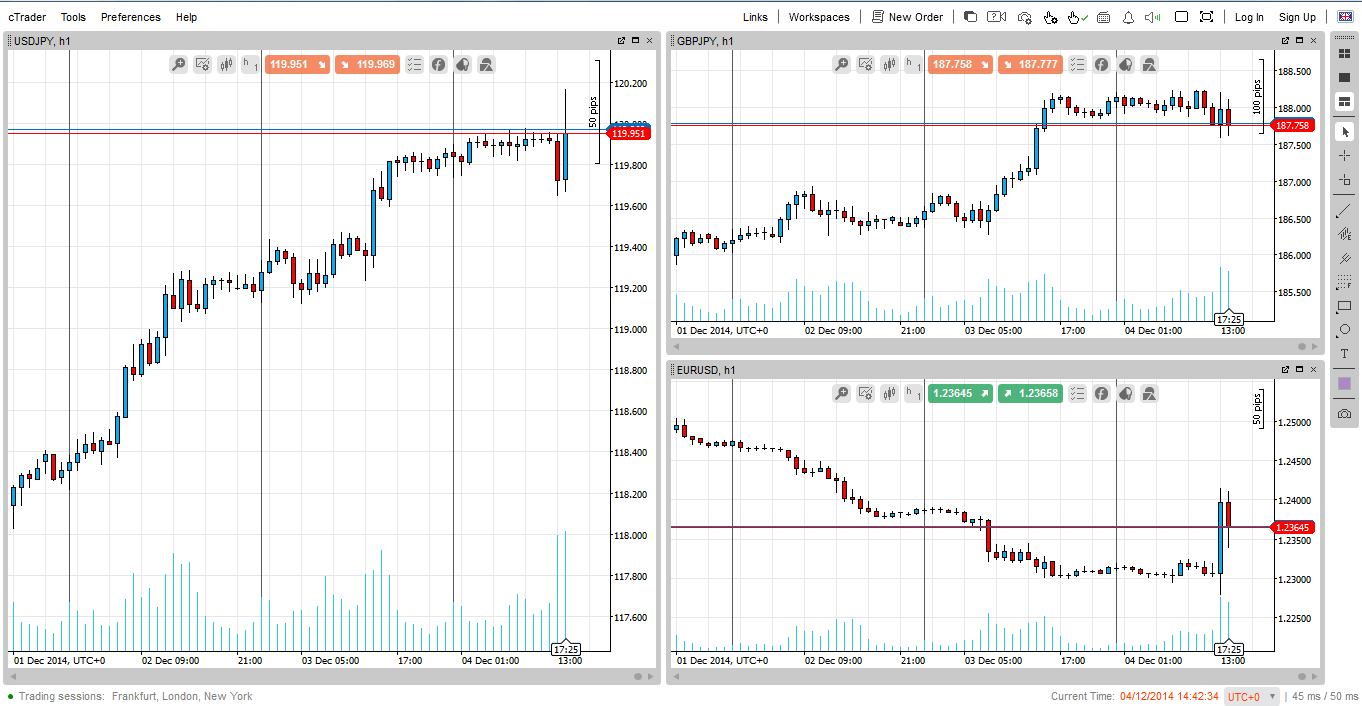
Task: Select the ellipse shape drawing tool
Action: pos(1344,330)
